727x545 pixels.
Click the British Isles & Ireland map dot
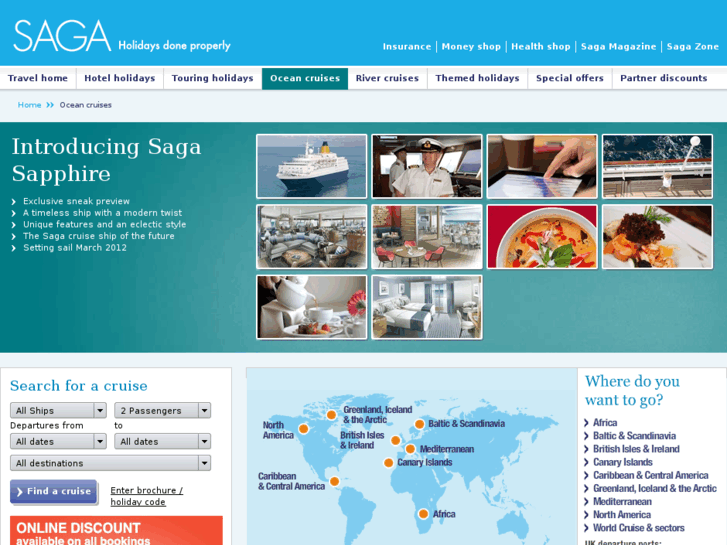coord(395,440)
